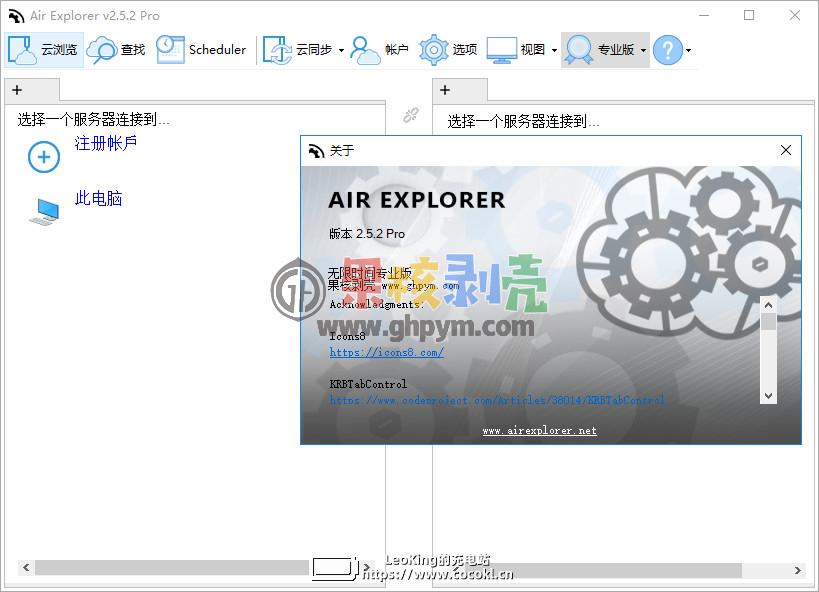Add a new tab in left pane
The width and height of the screenshot is (819, 592).
coord(17,90)
